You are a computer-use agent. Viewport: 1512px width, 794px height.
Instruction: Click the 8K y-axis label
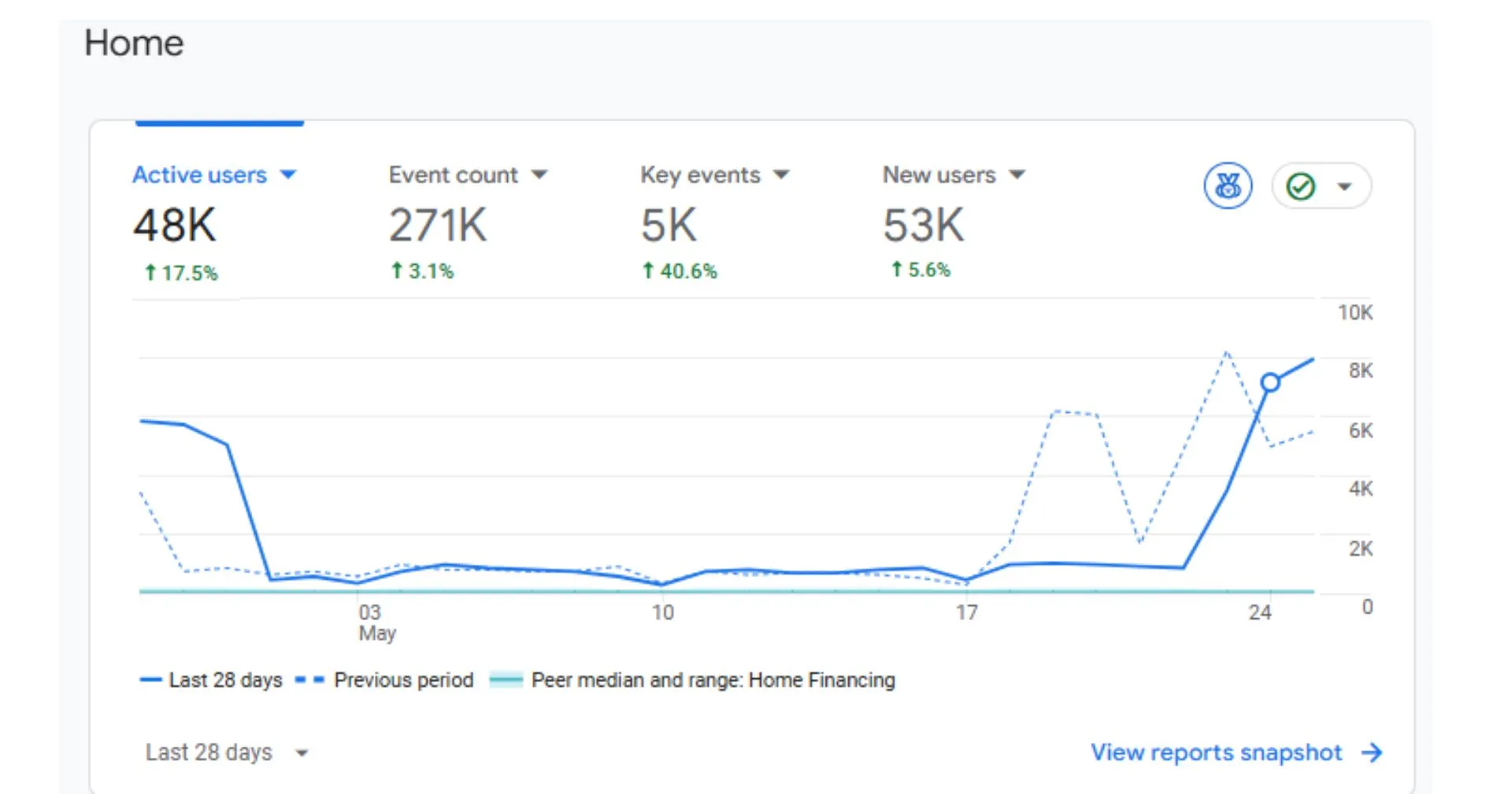pos(1361,371)
